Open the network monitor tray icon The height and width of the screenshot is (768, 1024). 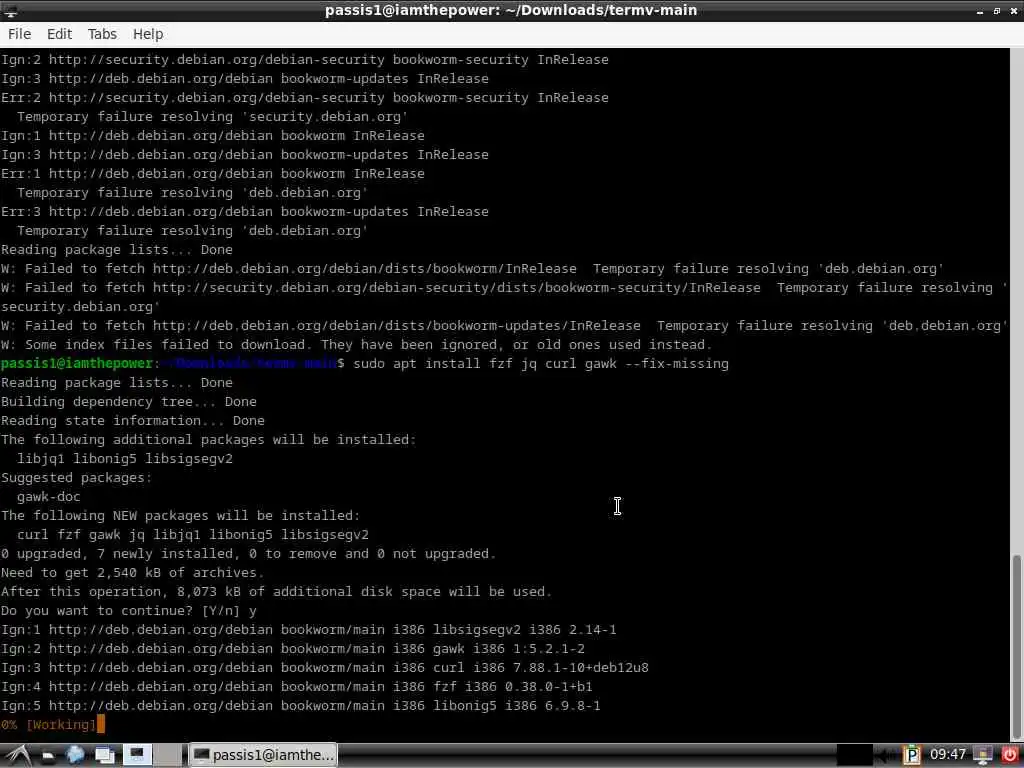(x=982, y=756)
